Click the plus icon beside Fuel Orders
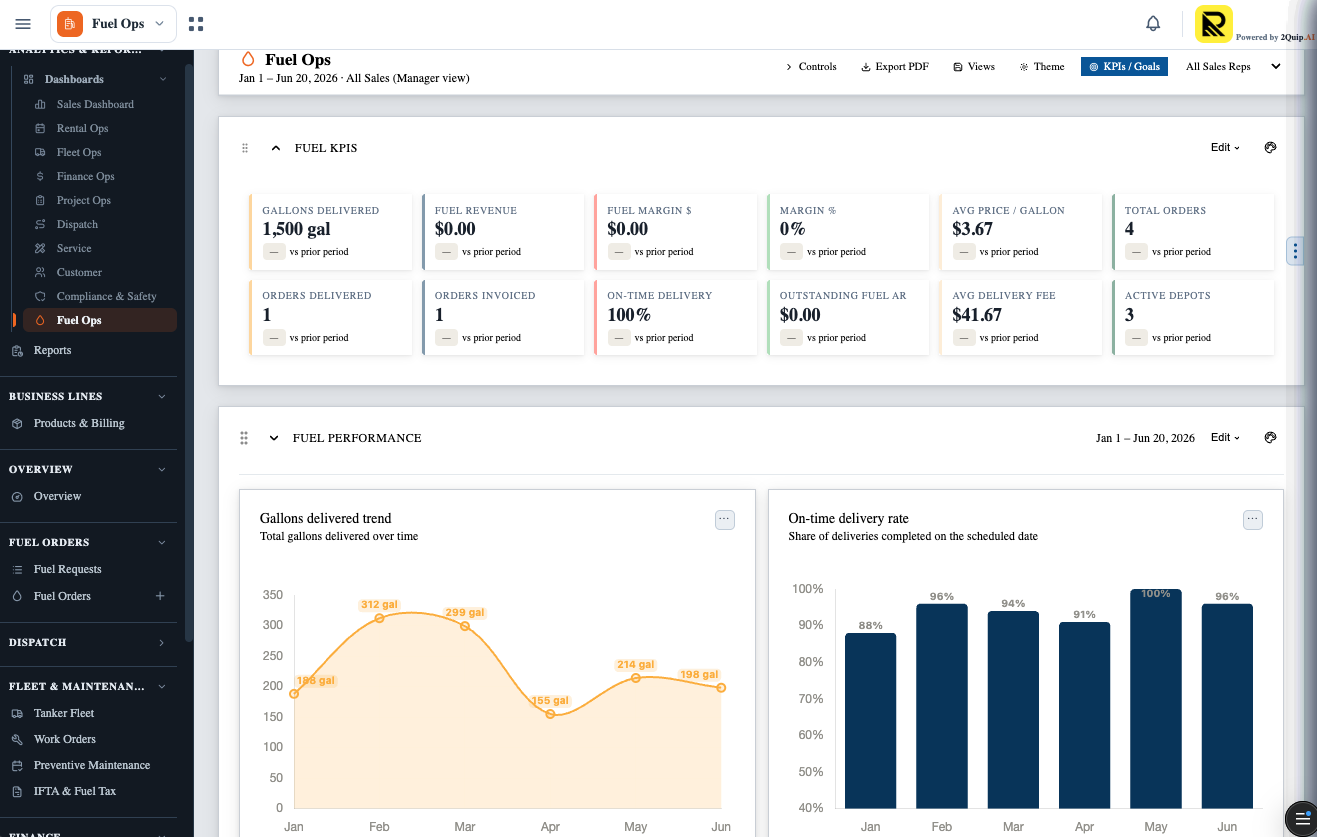The width and height of the screenshot is (1317, 837). tap(160, 596)
